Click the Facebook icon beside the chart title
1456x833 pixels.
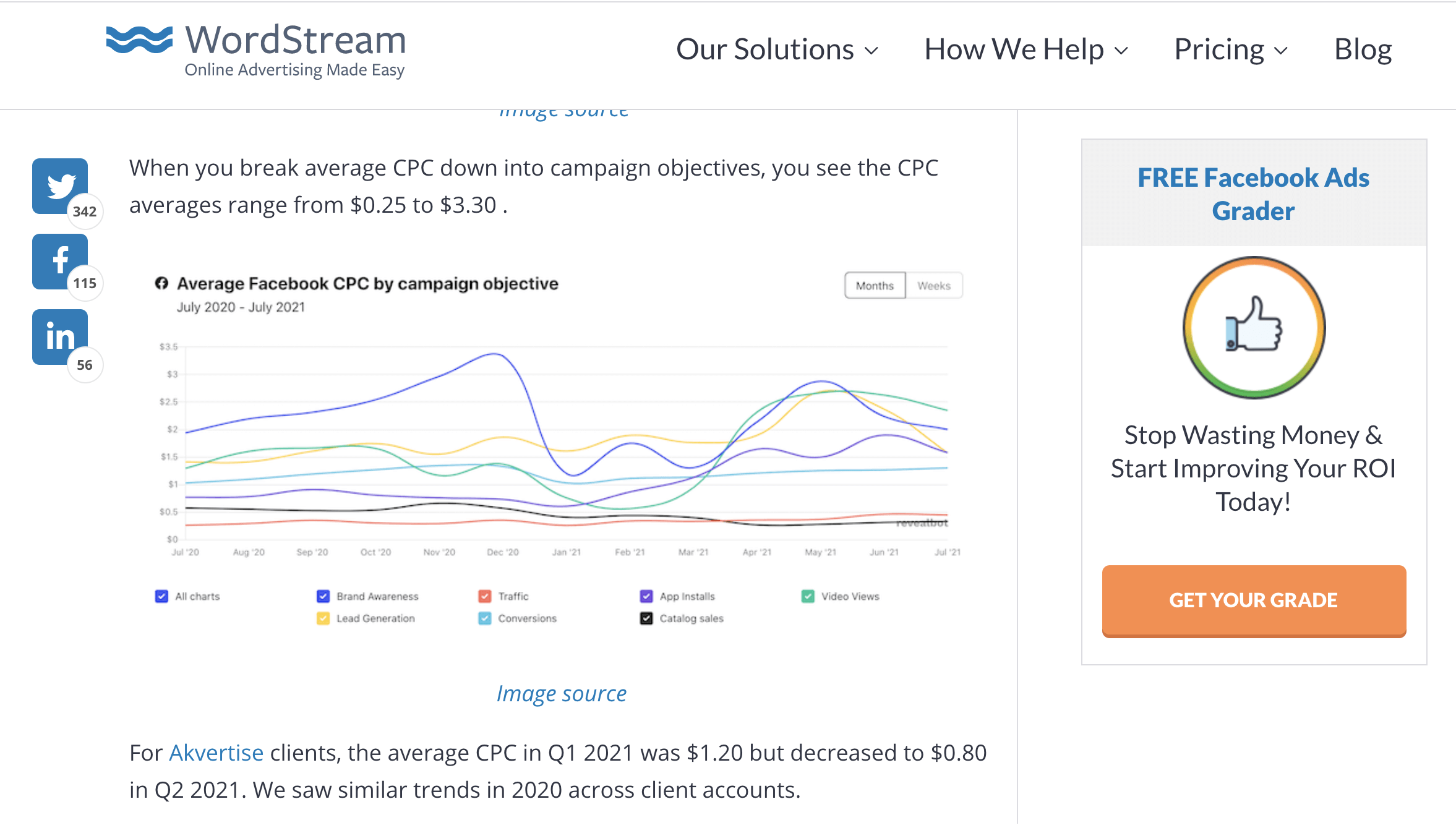[163, 284]
